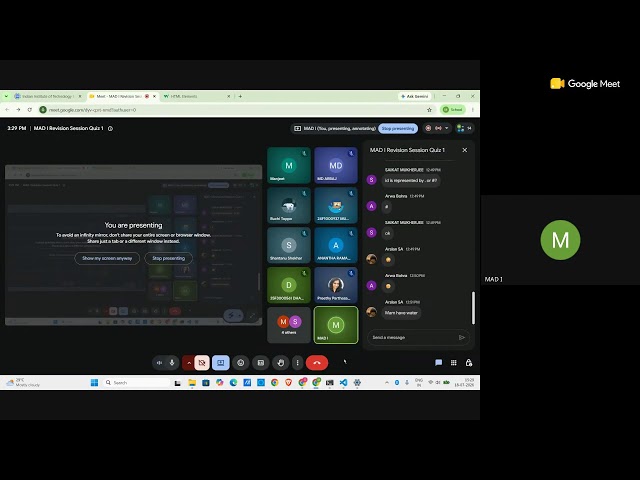Open File Explorer from the taskbar
The width and height of the screenshot is (640, 480).
(x=192, y=382)
